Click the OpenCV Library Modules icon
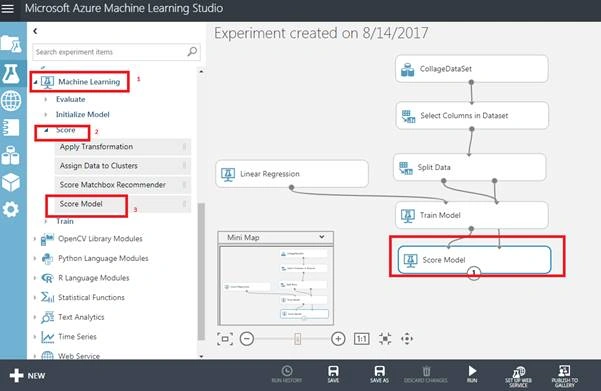 (x=47, y=239)
